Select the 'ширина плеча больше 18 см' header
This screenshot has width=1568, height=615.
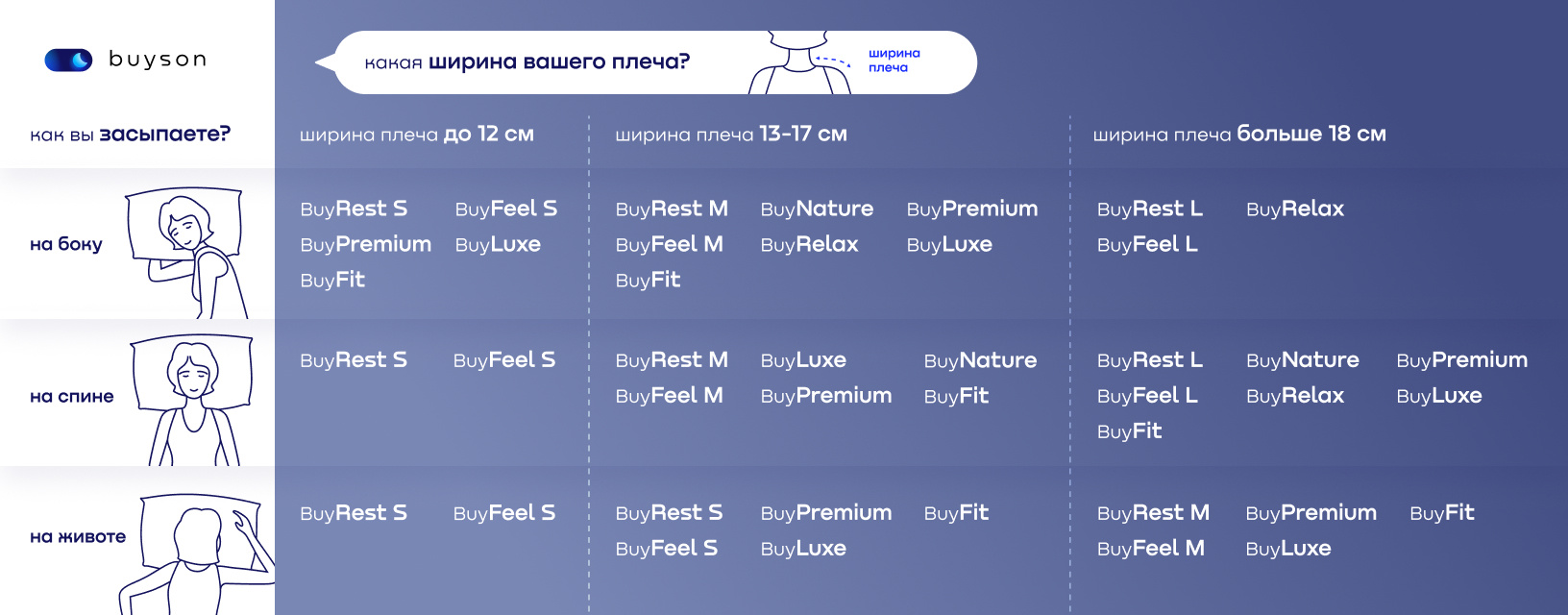[x=1239, y=134]
